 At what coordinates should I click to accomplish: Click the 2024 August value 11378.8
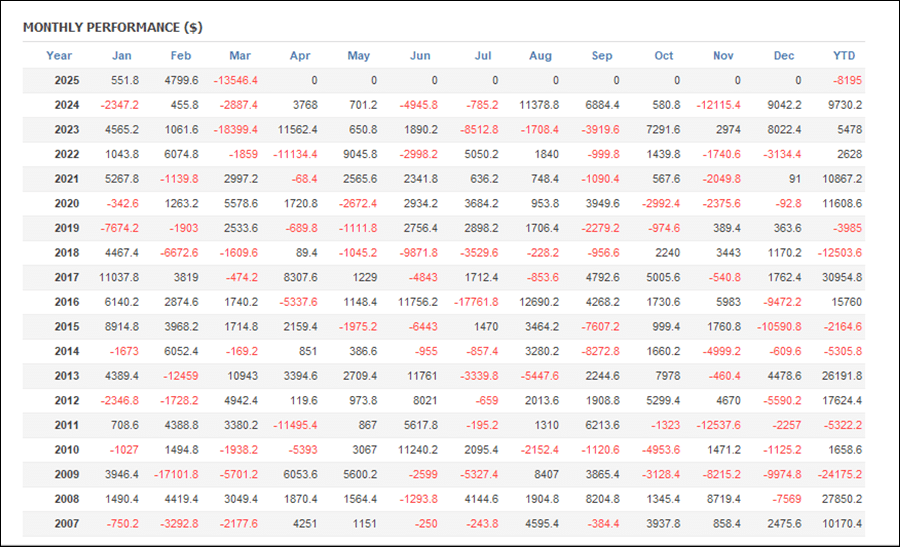tap(538, 105)
